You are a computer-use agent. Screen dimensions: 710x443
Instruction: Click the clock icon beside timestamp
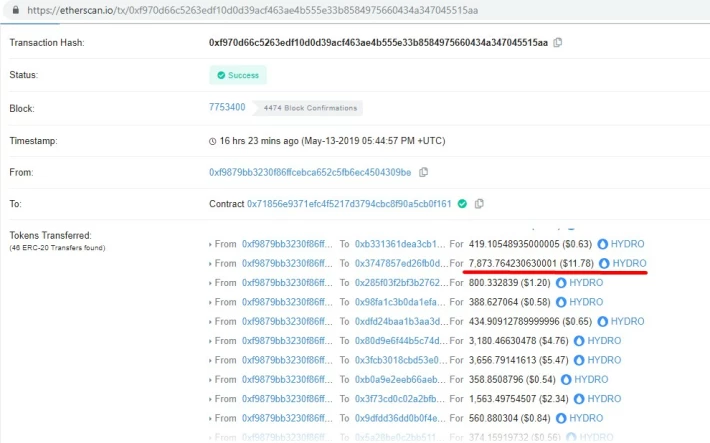click(x=212, y=141)
